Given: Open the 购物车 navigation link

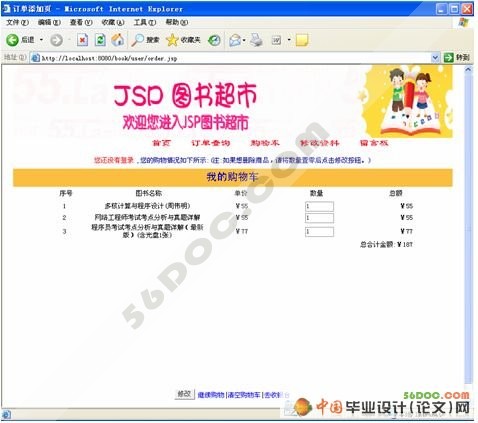Looking at the screenshot, I should coord(265,143).
